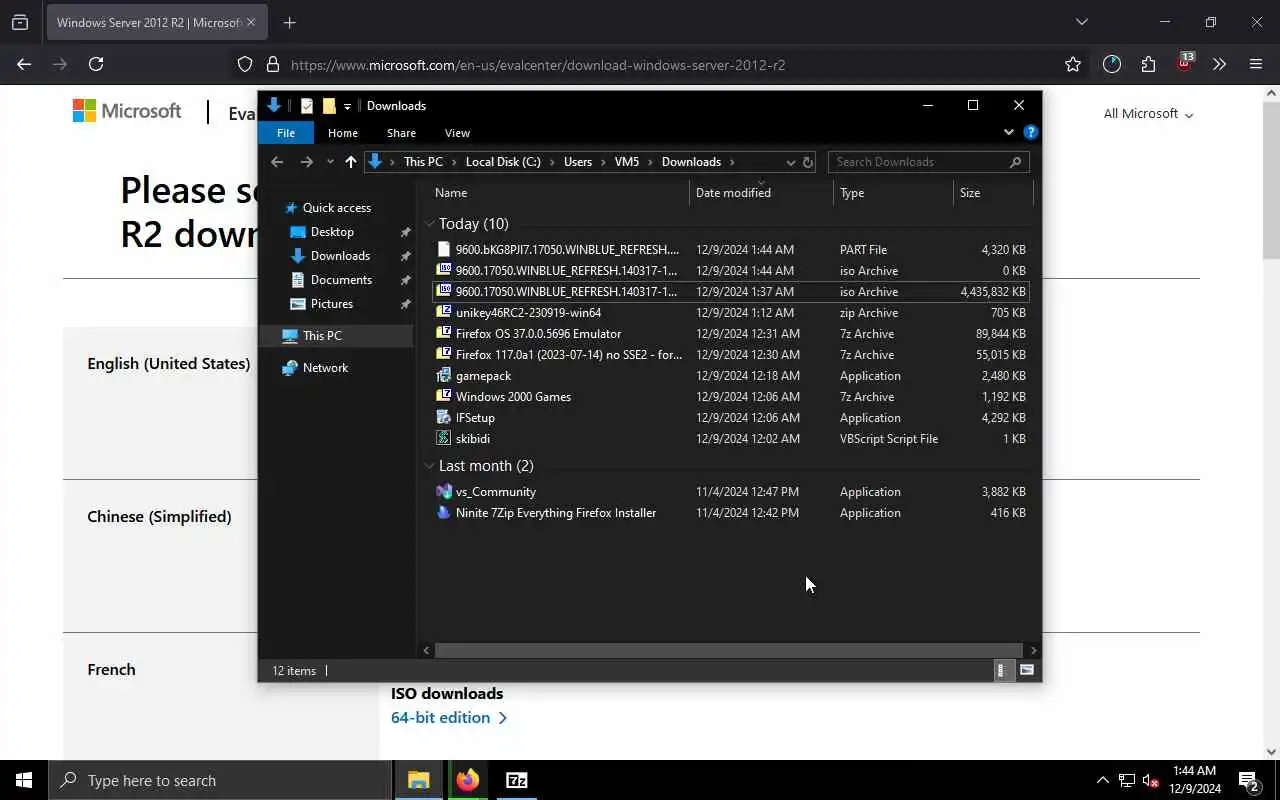The image size is (1280, 800).
Task: Open 7-Zip from the taskbar
Action: (x=517, y=780)
